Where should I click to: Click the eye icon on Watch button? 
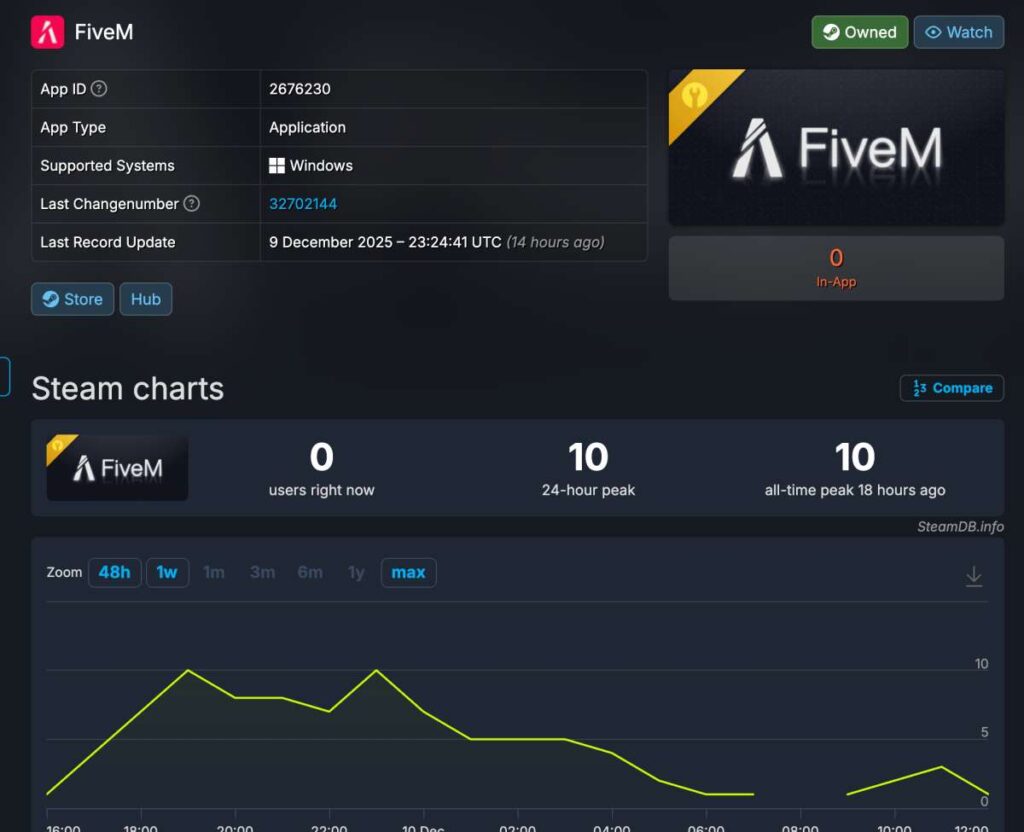[934, 32]
